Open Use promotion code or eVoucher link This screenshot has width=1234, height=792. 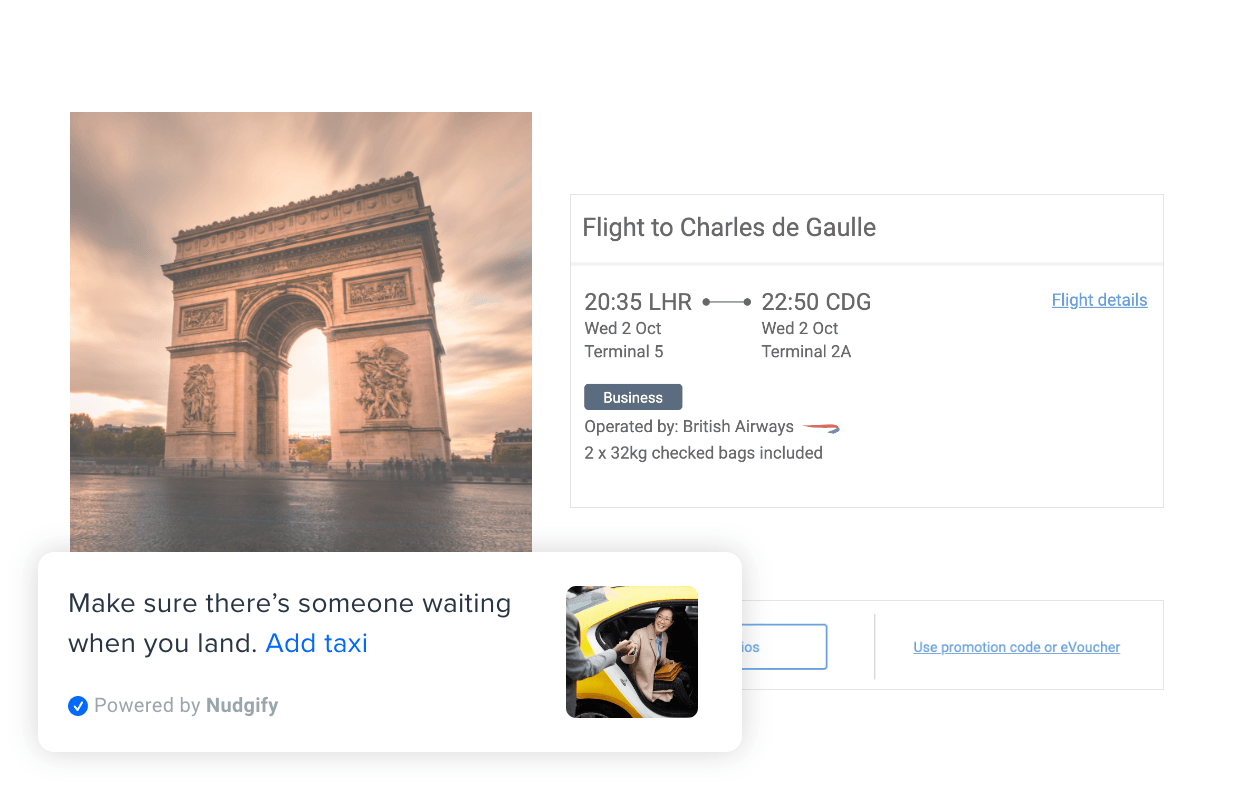point(1016,647)
